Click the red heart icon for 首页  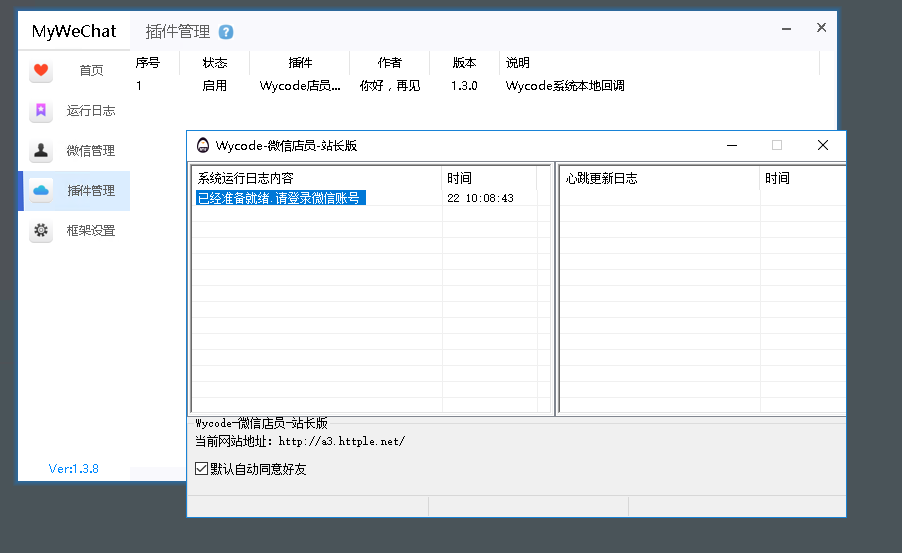point(41,70)
